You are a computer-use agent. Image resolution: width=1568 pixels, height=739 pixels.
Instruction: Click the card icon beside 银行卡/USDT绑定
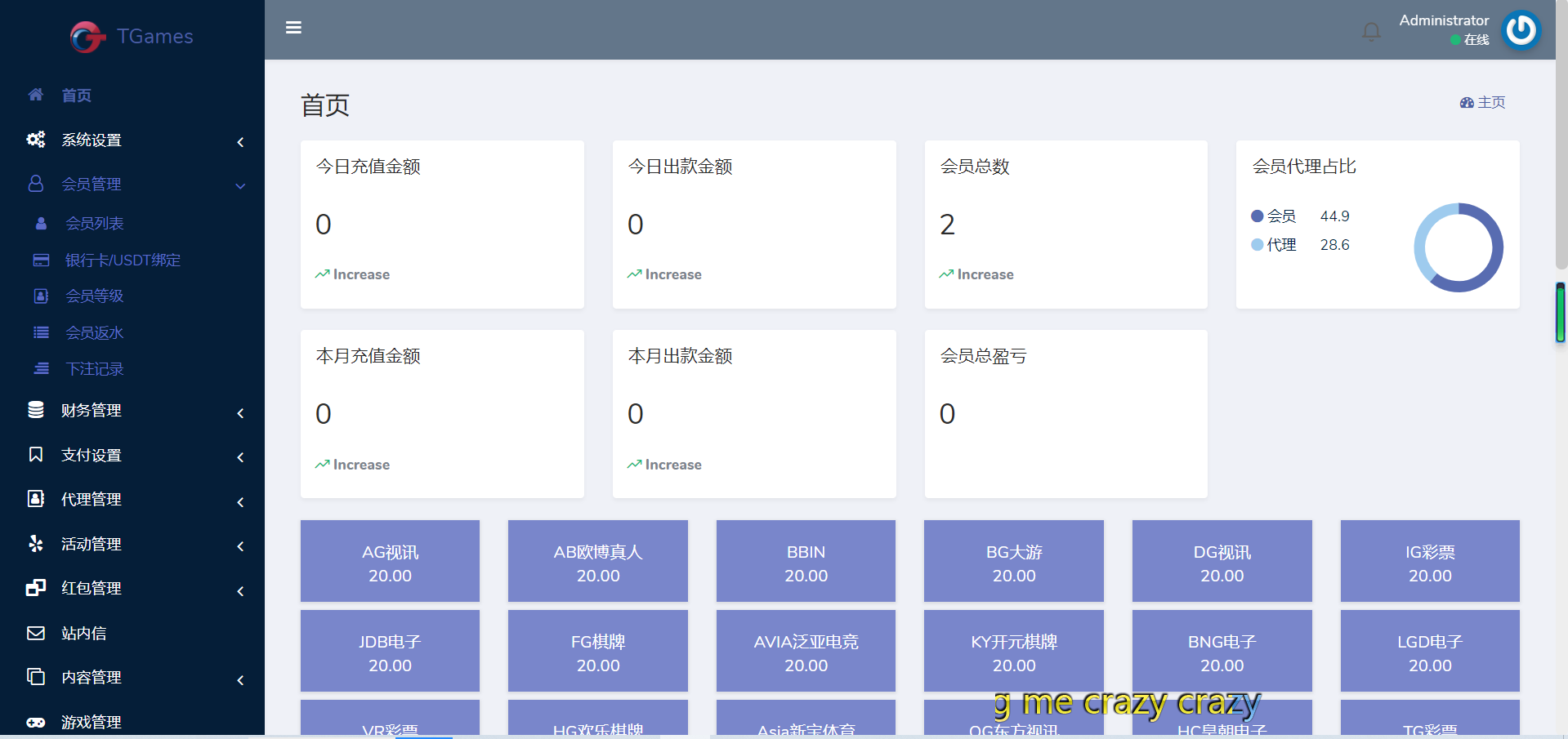click(x=41, y=260)
